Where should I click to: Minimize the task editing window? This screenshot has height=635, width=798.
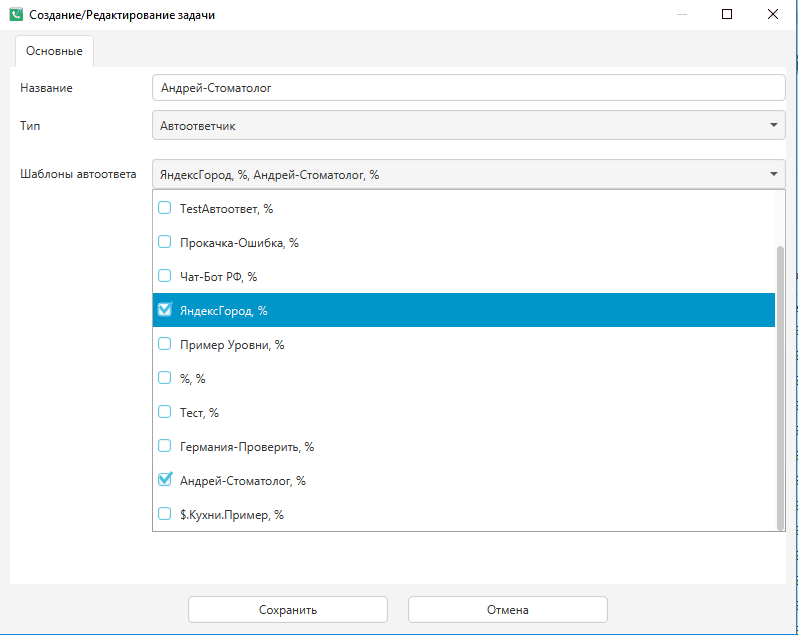[682, 14]
